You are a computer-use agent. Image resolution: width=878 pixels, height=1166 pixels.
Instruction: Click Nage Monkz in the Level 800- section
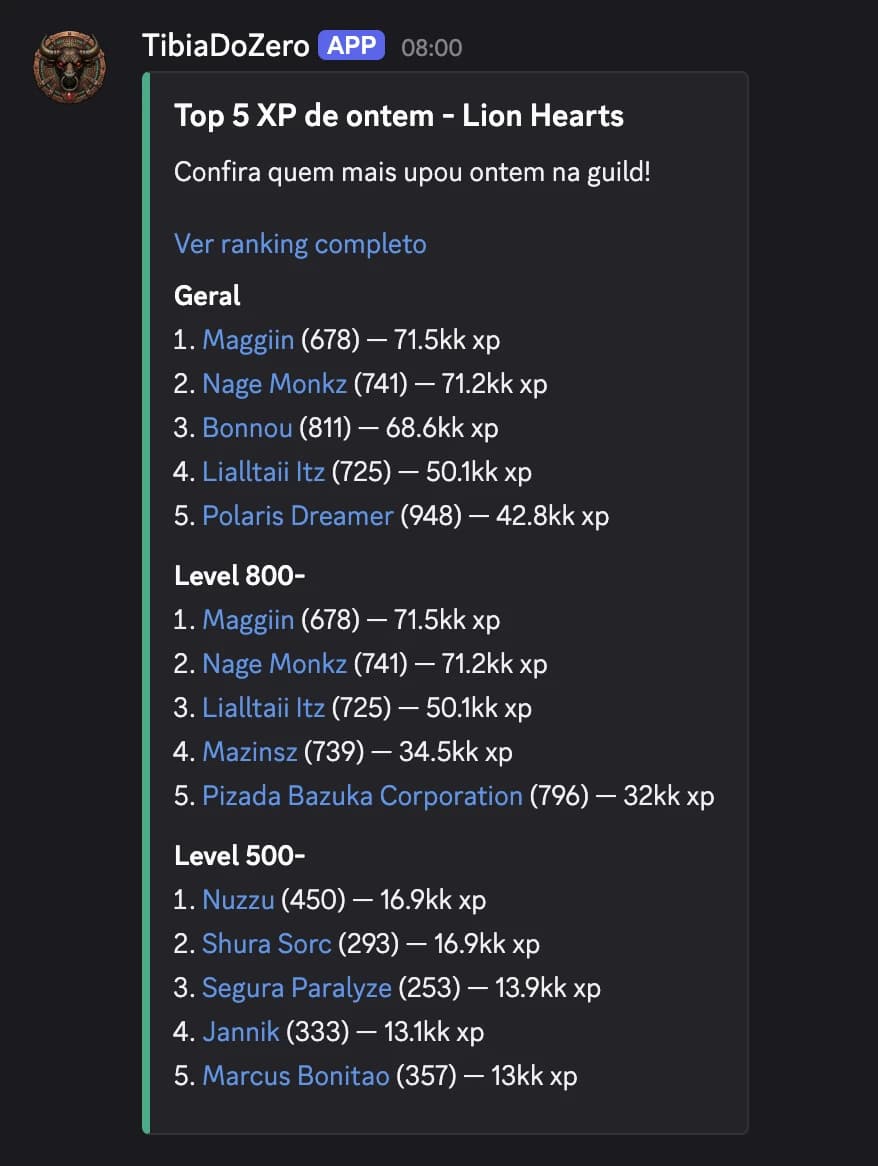274,663
